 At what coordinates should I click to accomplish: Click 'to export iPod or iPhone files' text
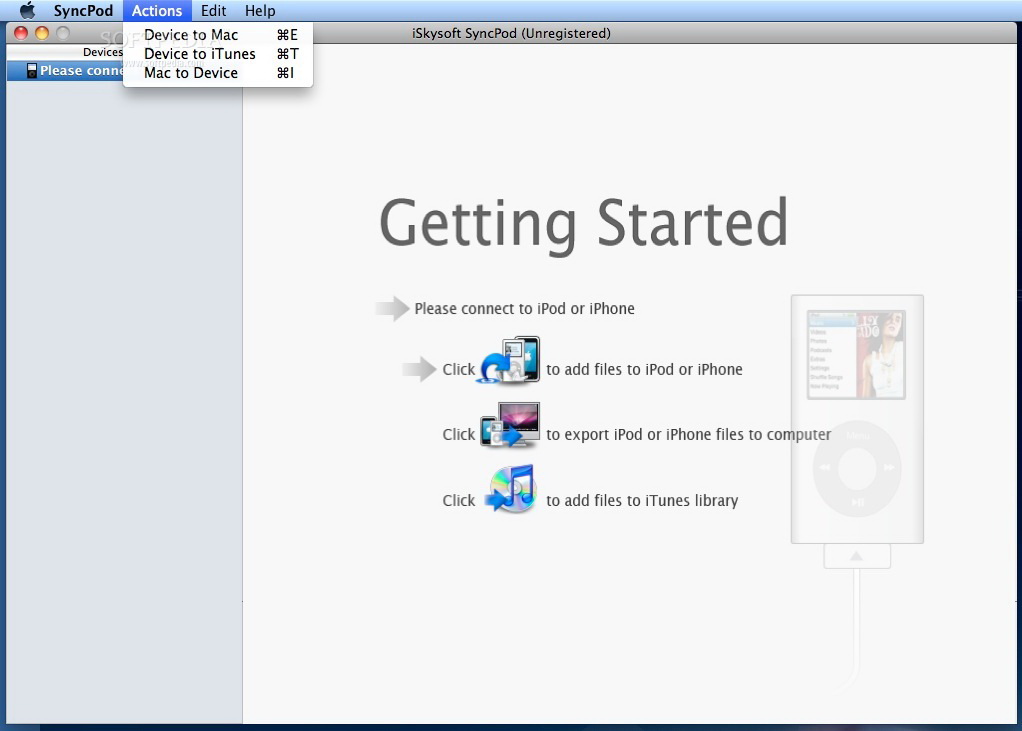point(688,434)
